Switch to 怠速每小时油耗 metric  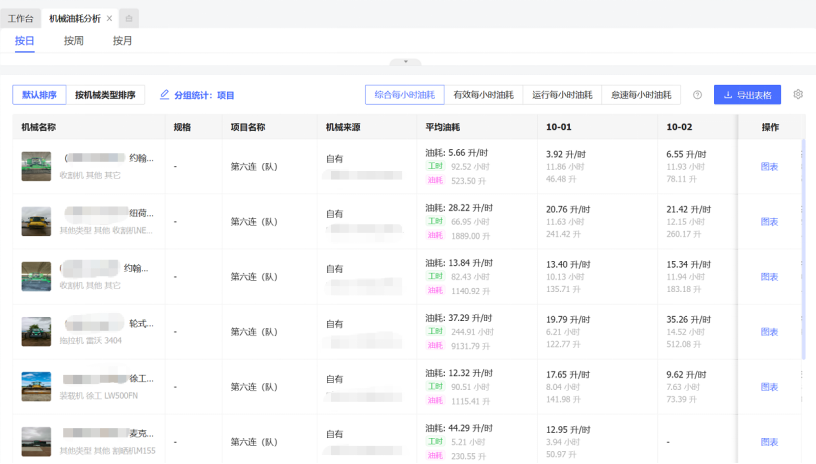(x=641, y=95)
